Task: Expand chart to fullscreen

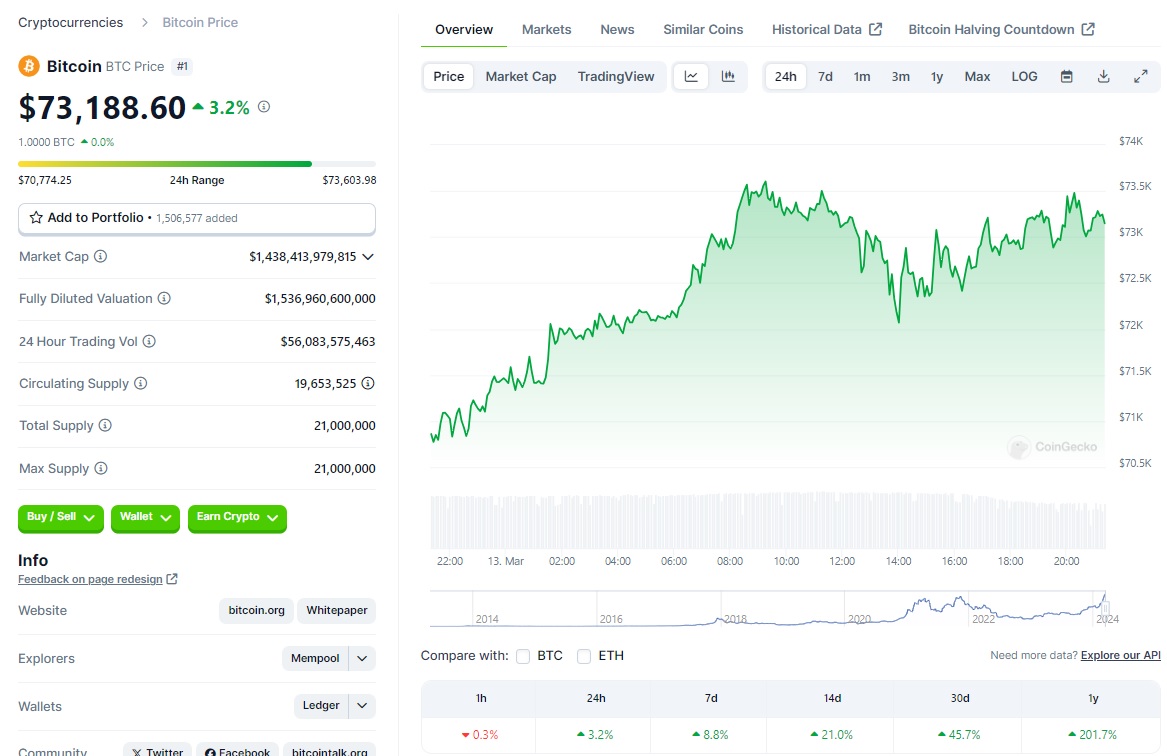Action: [x=1140, y=77]
